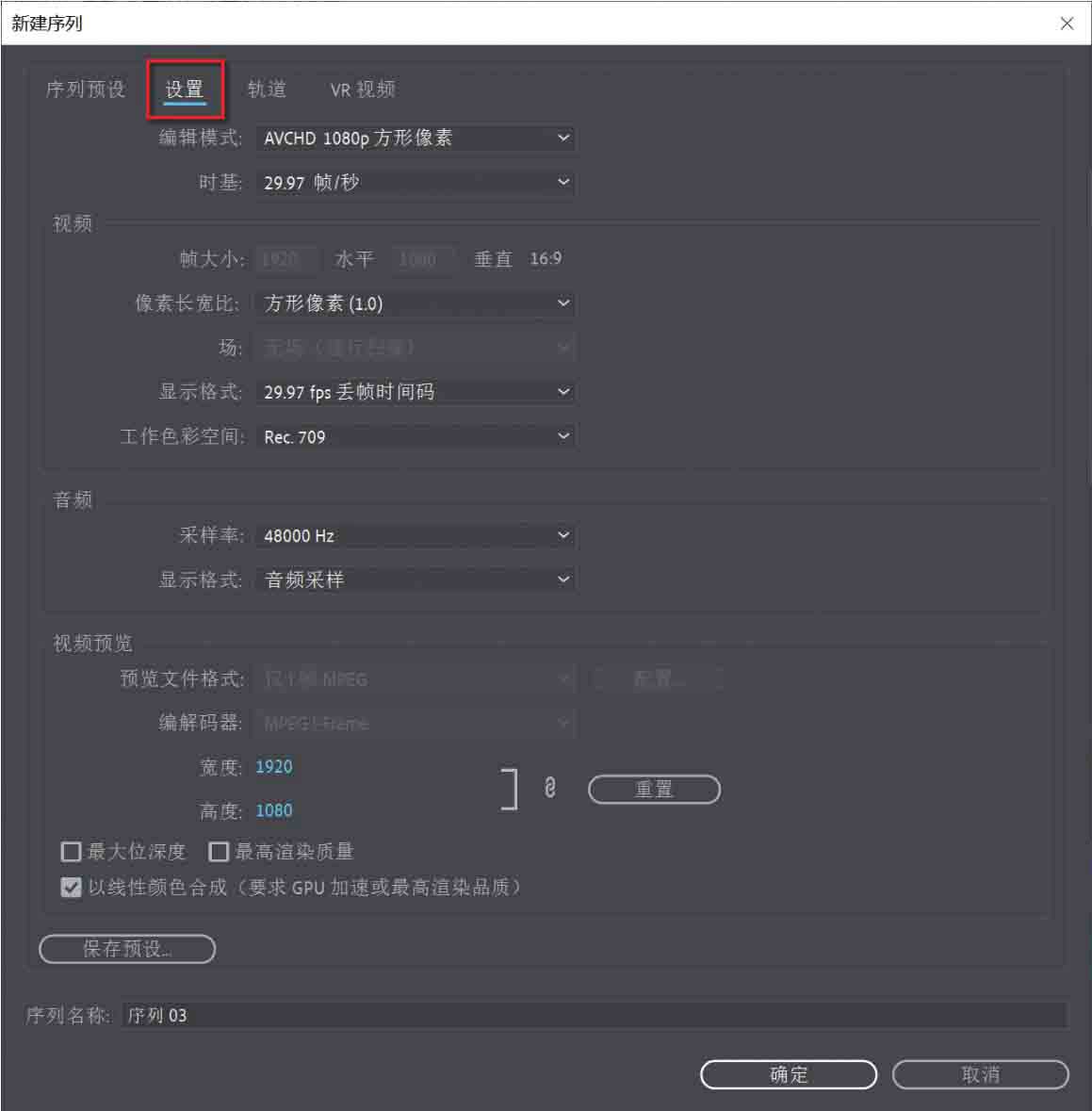Open the VR 视频 tab

(363, 90)
